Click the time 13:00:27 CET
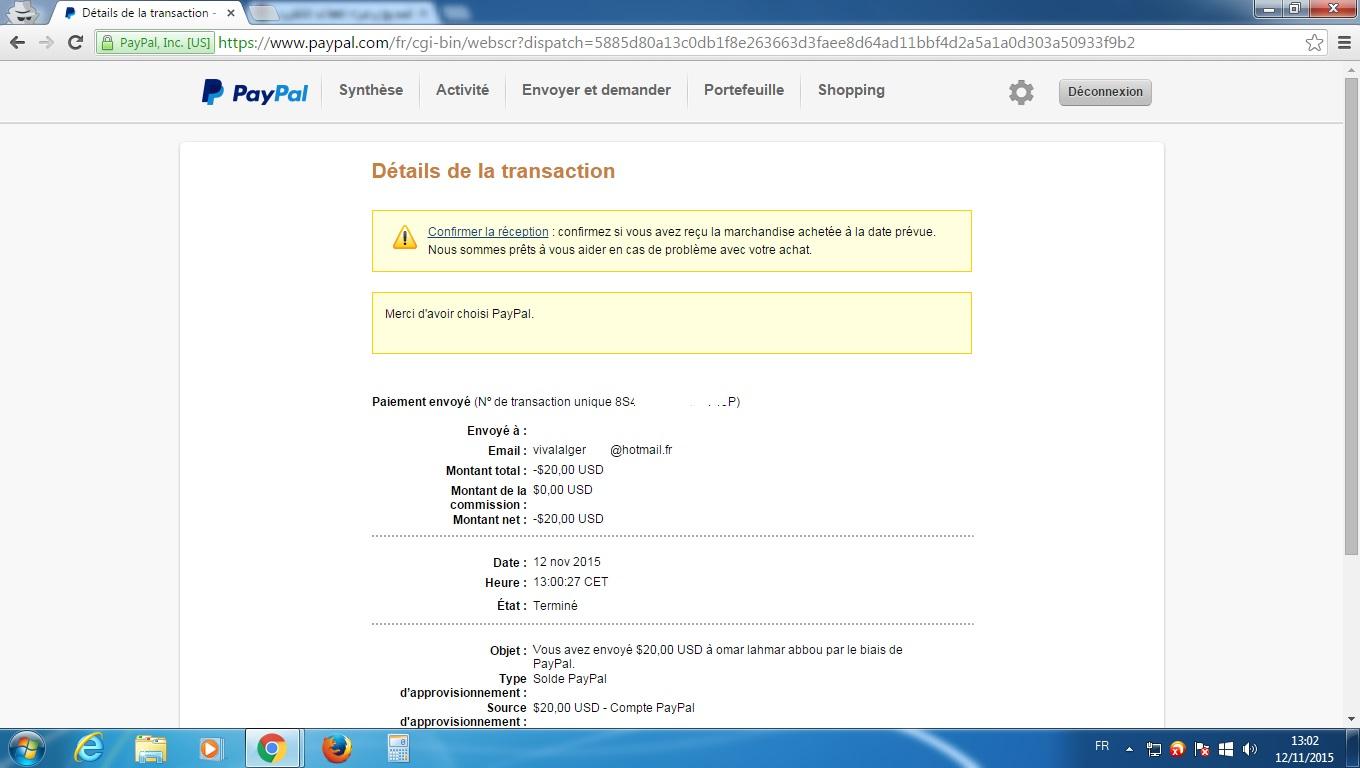 [x=570, y=582]
